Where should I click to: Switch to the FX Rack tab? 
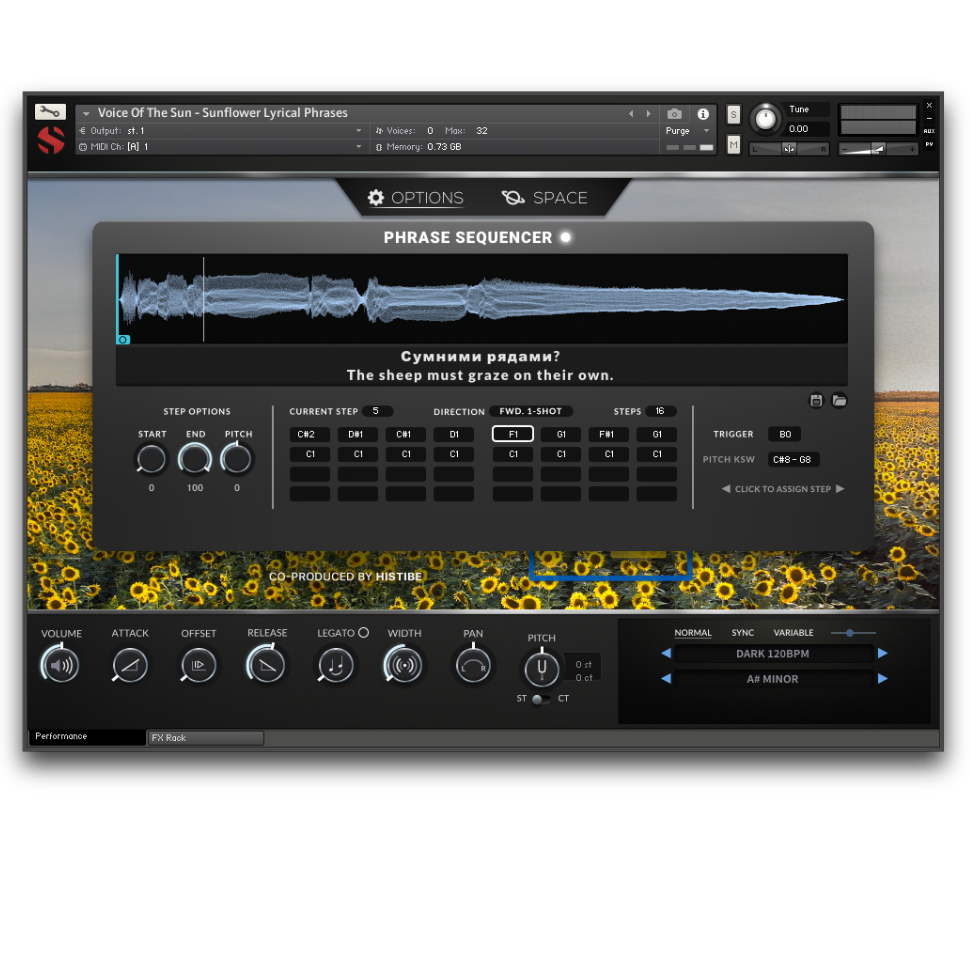(x=206, y=737)
